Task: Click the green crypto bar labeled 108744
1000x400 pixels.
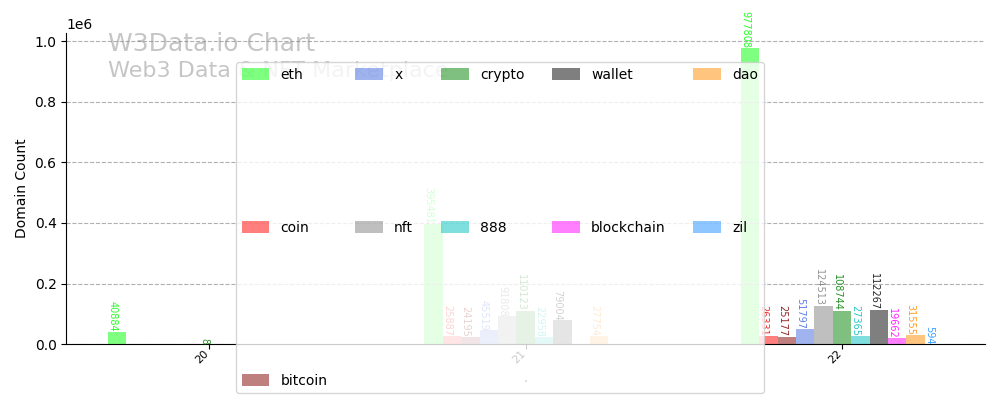Action: point(842,328)
